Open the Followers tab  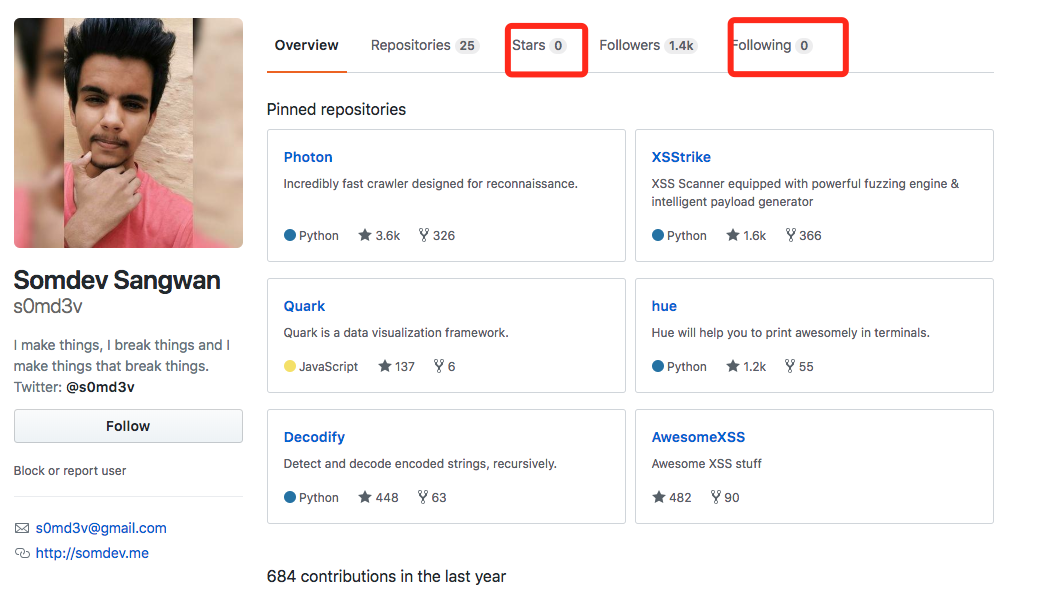647,46
